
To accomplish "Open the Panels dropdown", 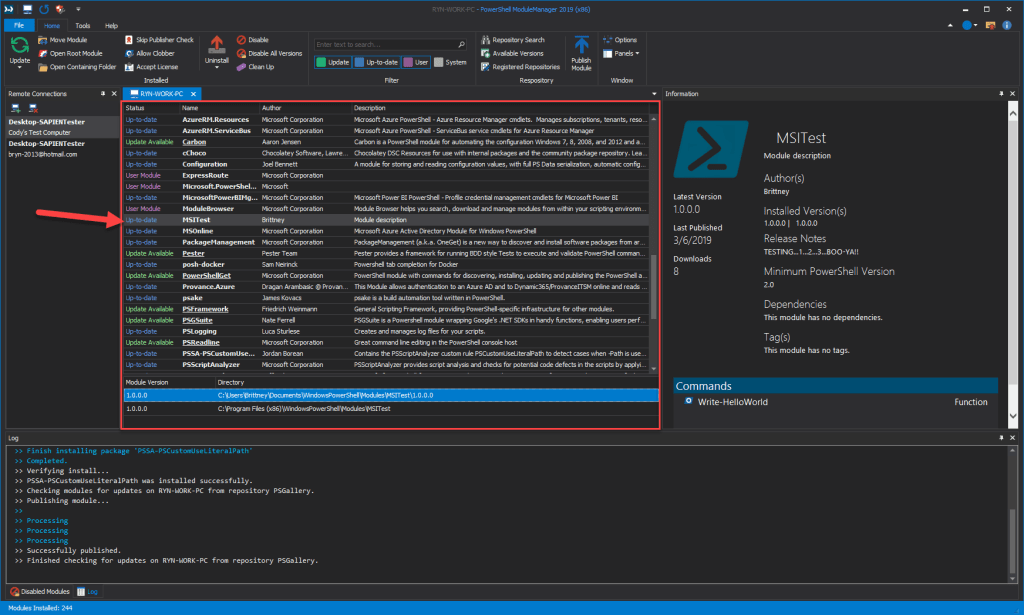I will pos(621,54).
